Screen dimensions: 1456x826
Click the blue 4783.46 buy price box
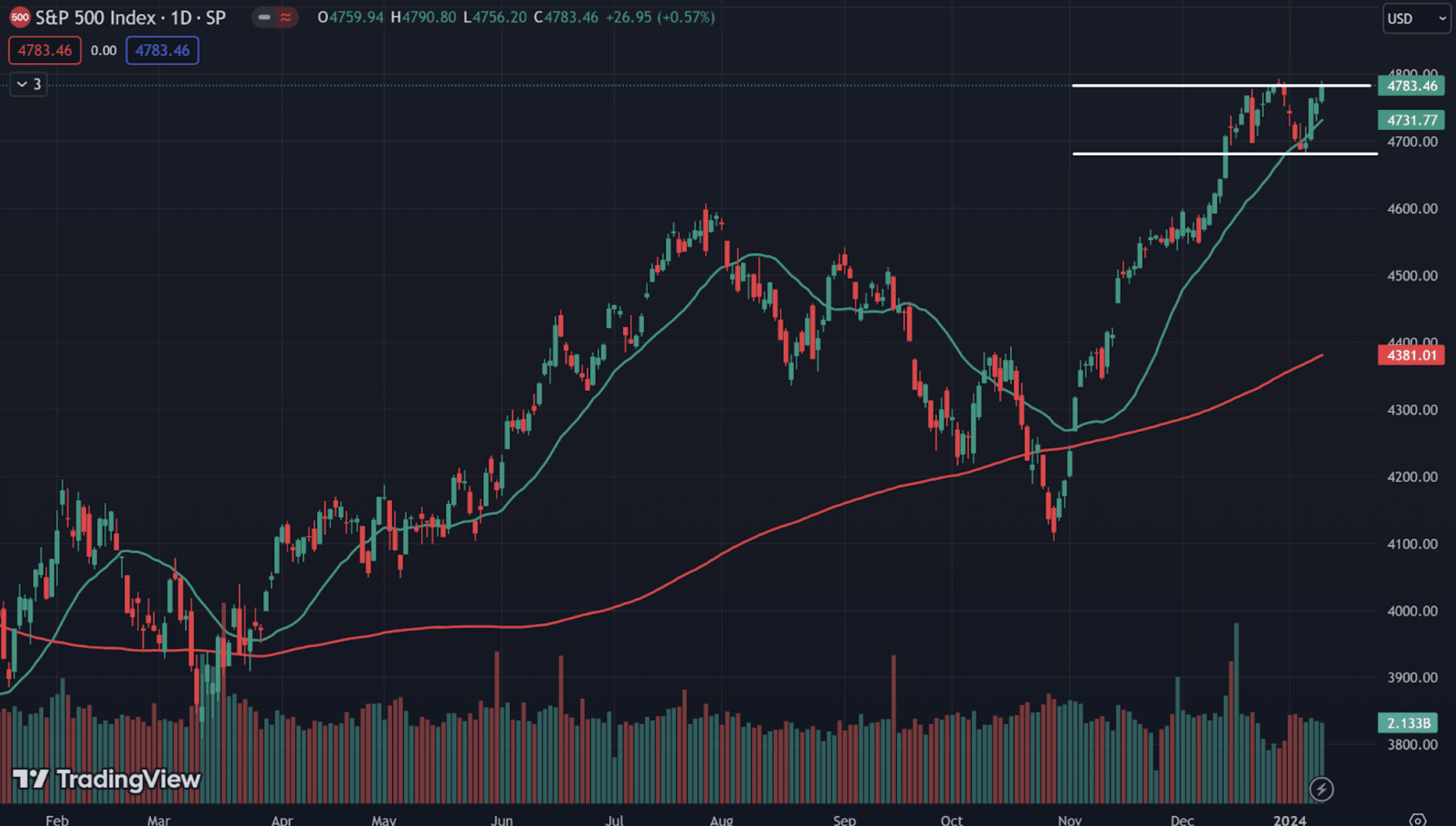point(162,51)
